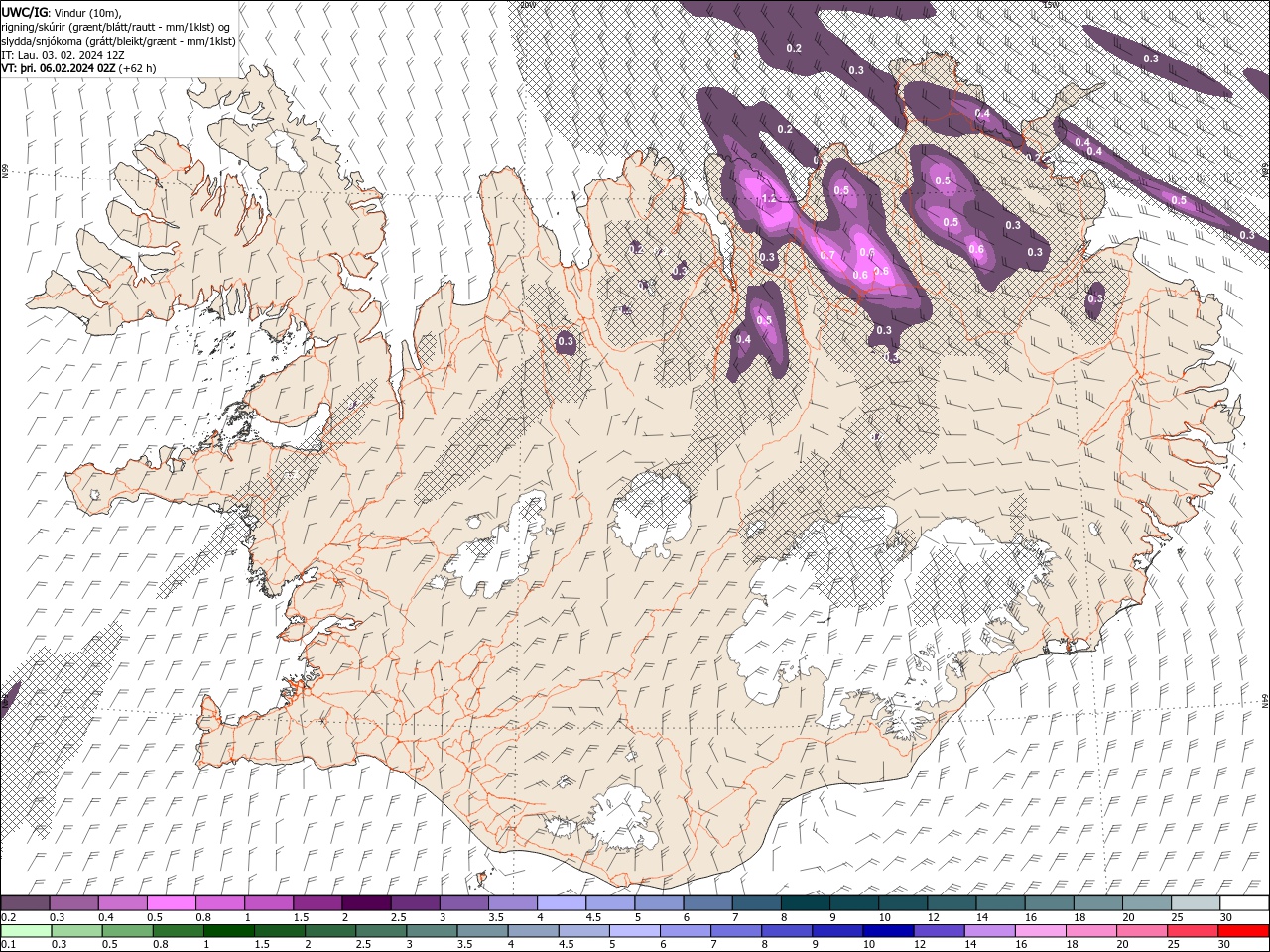This screenshot has height=952, width=1270.
Task: Pick the deep blue rain swatch labeled 10
Action: 888,931
